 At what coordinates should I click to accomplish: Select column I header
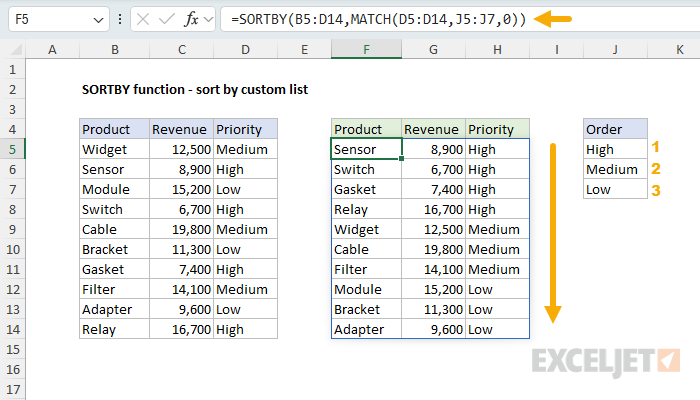tap(556, 49)
